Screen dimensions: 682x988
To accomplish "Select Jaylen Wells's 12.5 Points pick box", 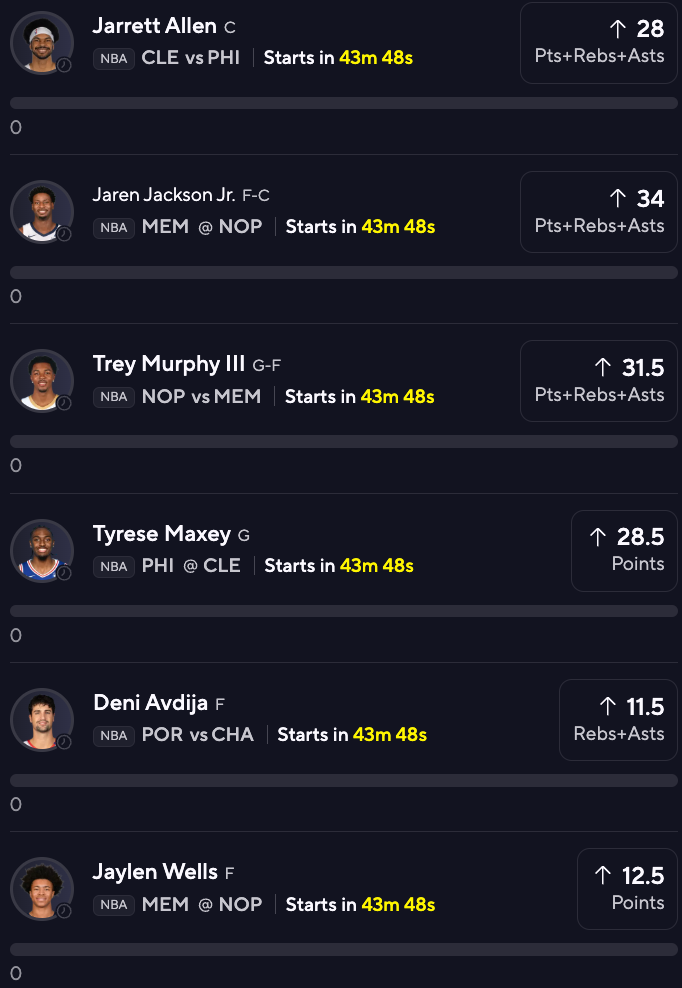I will coord(627,888).
